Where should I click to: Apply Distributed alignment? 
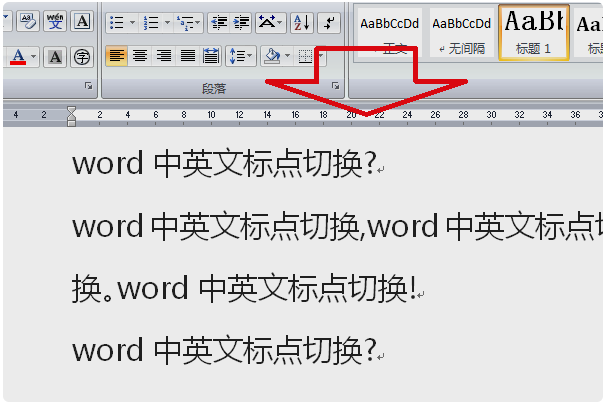(211, 56)
